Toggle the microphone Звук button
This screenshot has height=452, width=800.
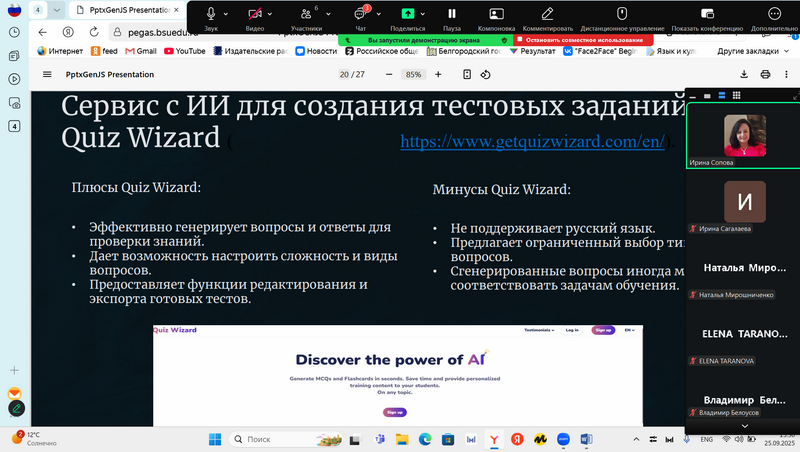click(211, 14)
